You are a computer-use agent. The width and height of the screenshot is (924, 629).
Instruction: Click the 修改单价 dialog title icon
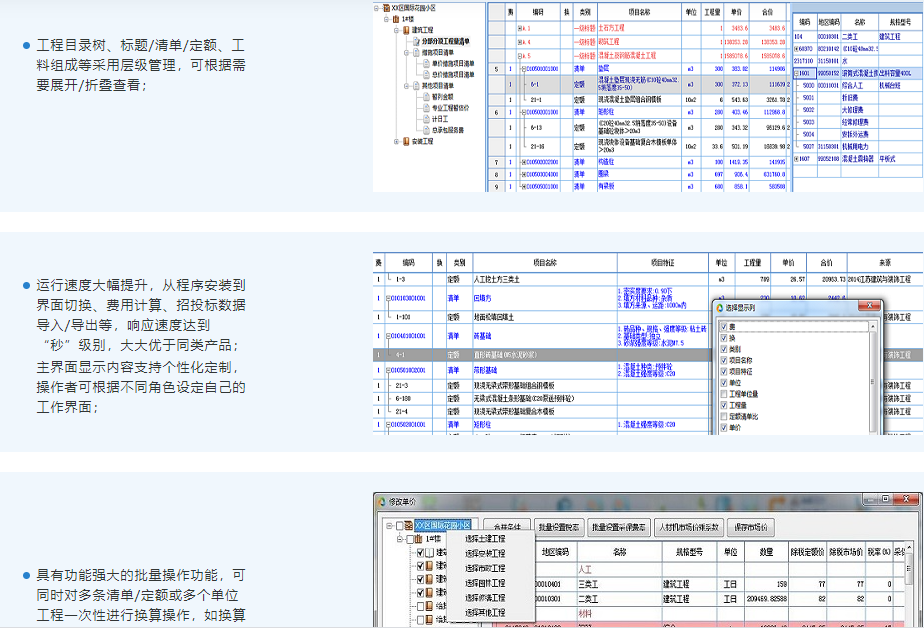(381, 501)
